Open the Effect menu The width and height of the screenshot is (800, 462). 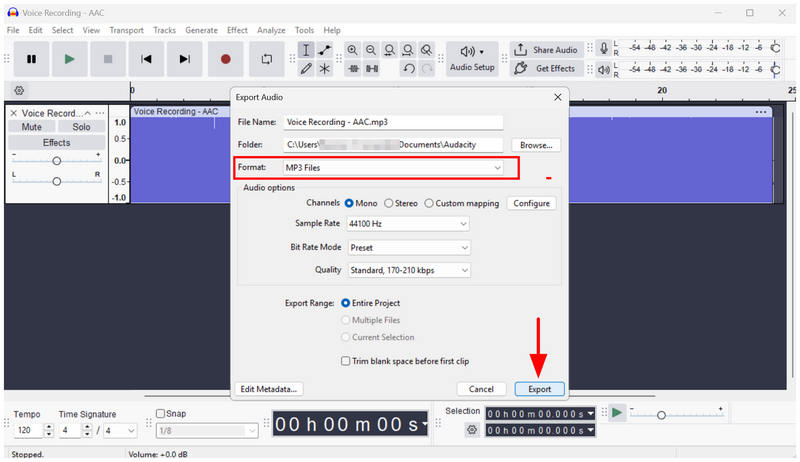click(x=237, y=30)
